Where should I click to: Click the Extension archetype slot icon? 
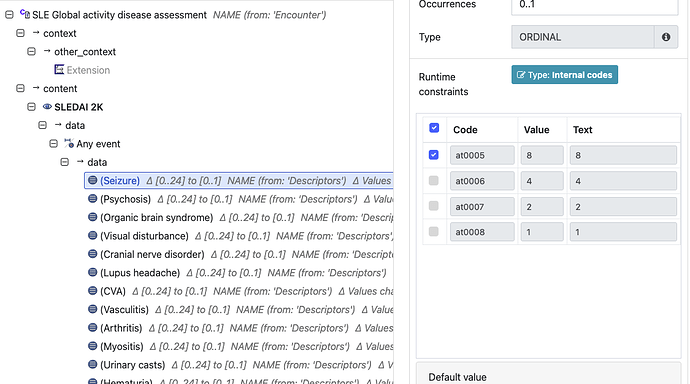coord(59,69)
